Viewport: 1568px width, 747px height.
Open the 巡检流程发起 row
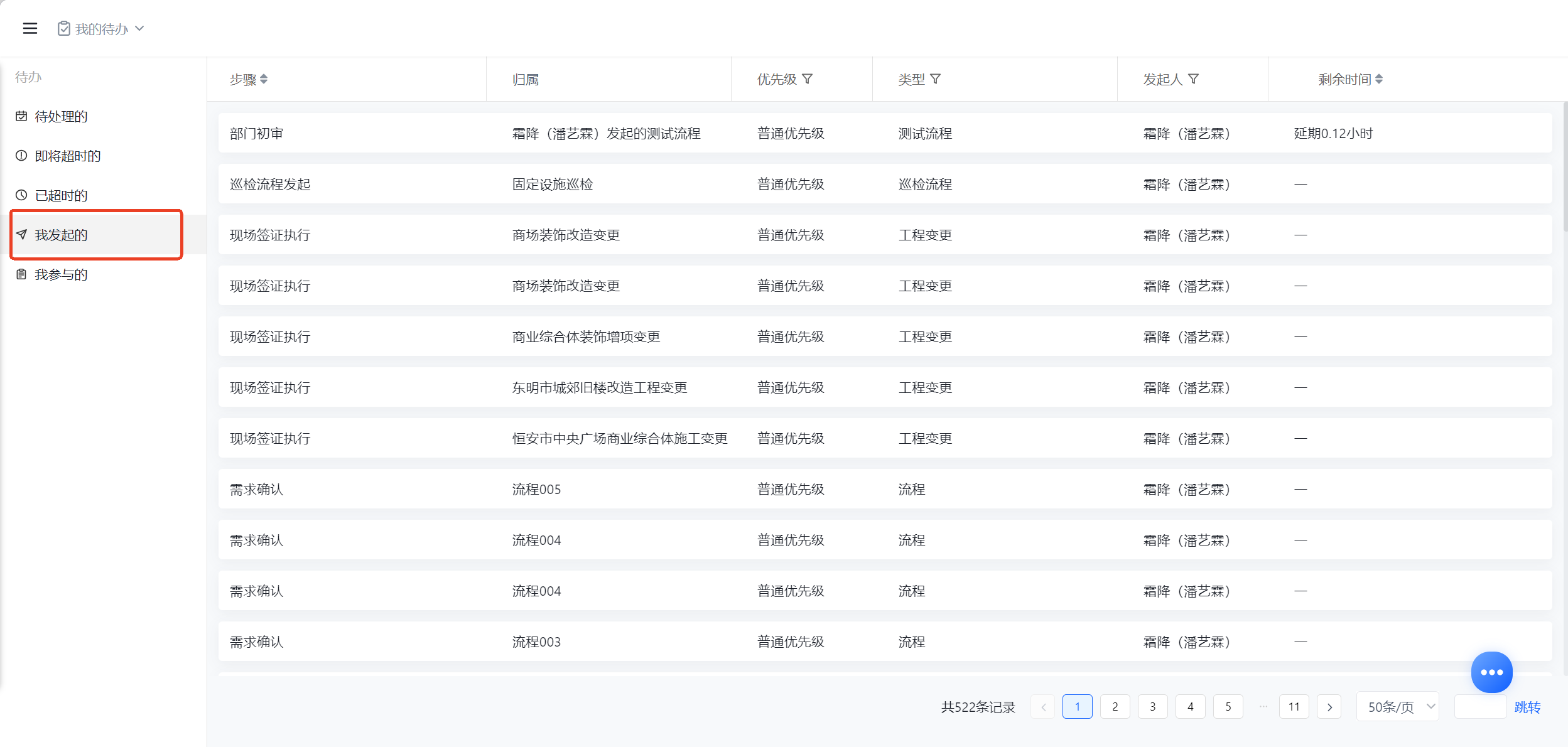[x=885, y=184]
